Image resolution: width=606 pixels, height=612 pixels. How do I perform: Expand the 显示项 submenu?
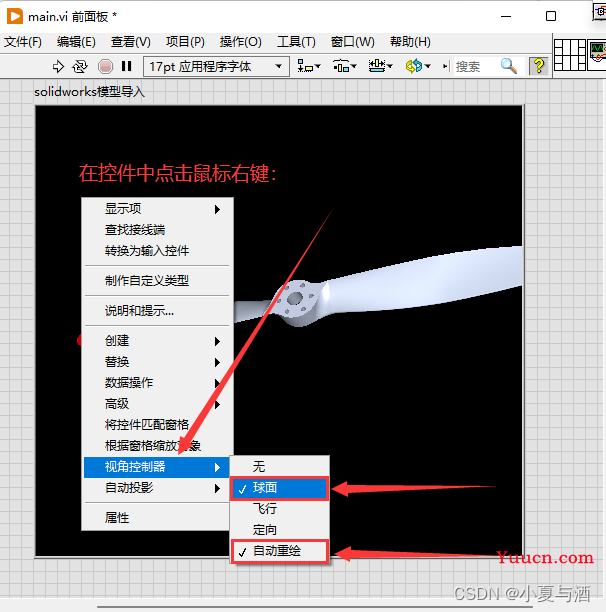(x=157, y=209)
